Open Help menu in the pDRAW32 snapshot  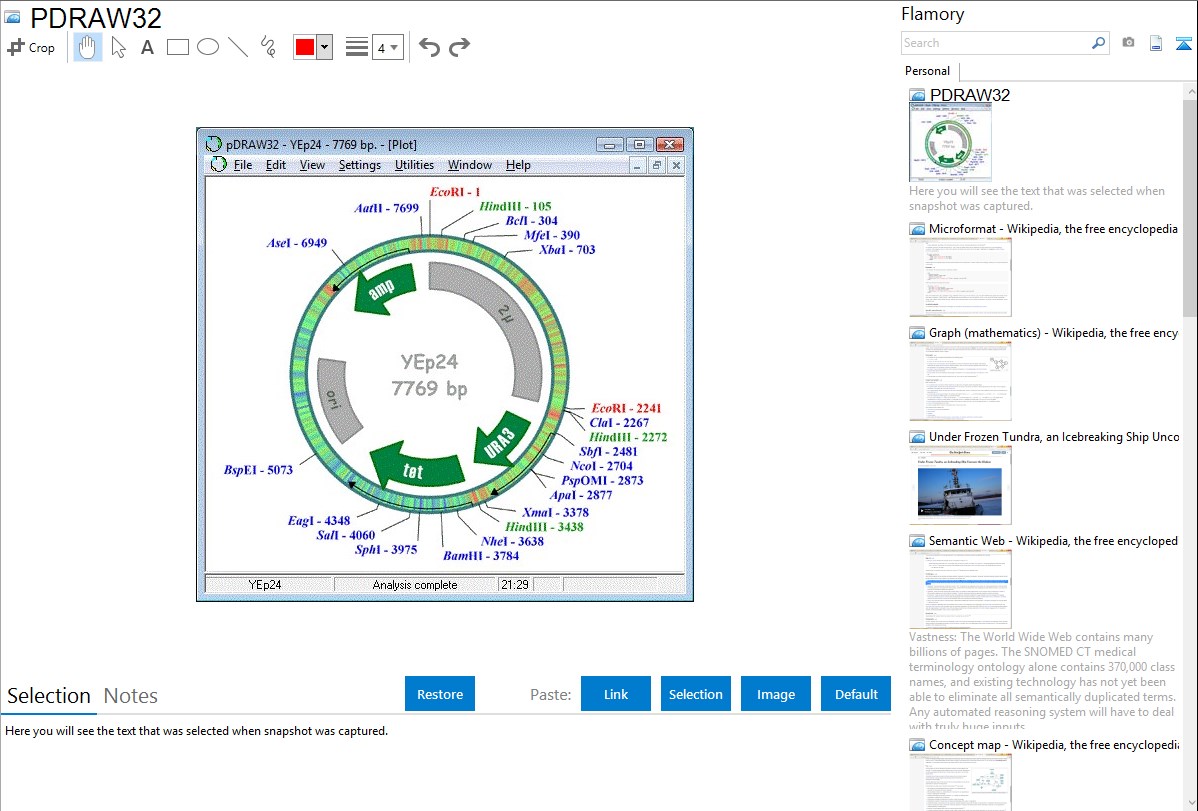(x=518, y=165)
